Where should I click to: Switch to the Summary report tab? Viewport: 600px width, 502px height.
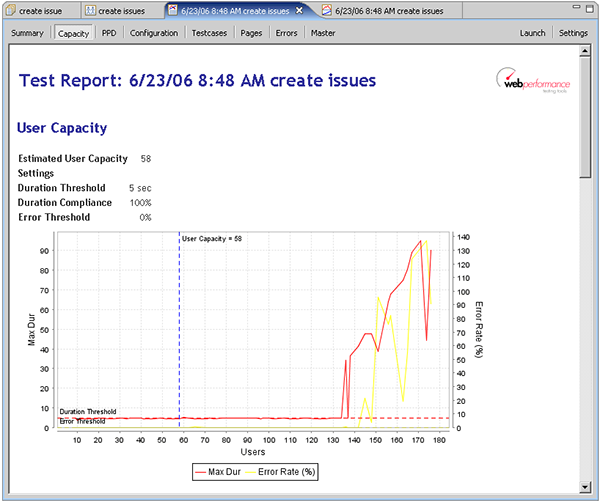[x=27, y=33]
